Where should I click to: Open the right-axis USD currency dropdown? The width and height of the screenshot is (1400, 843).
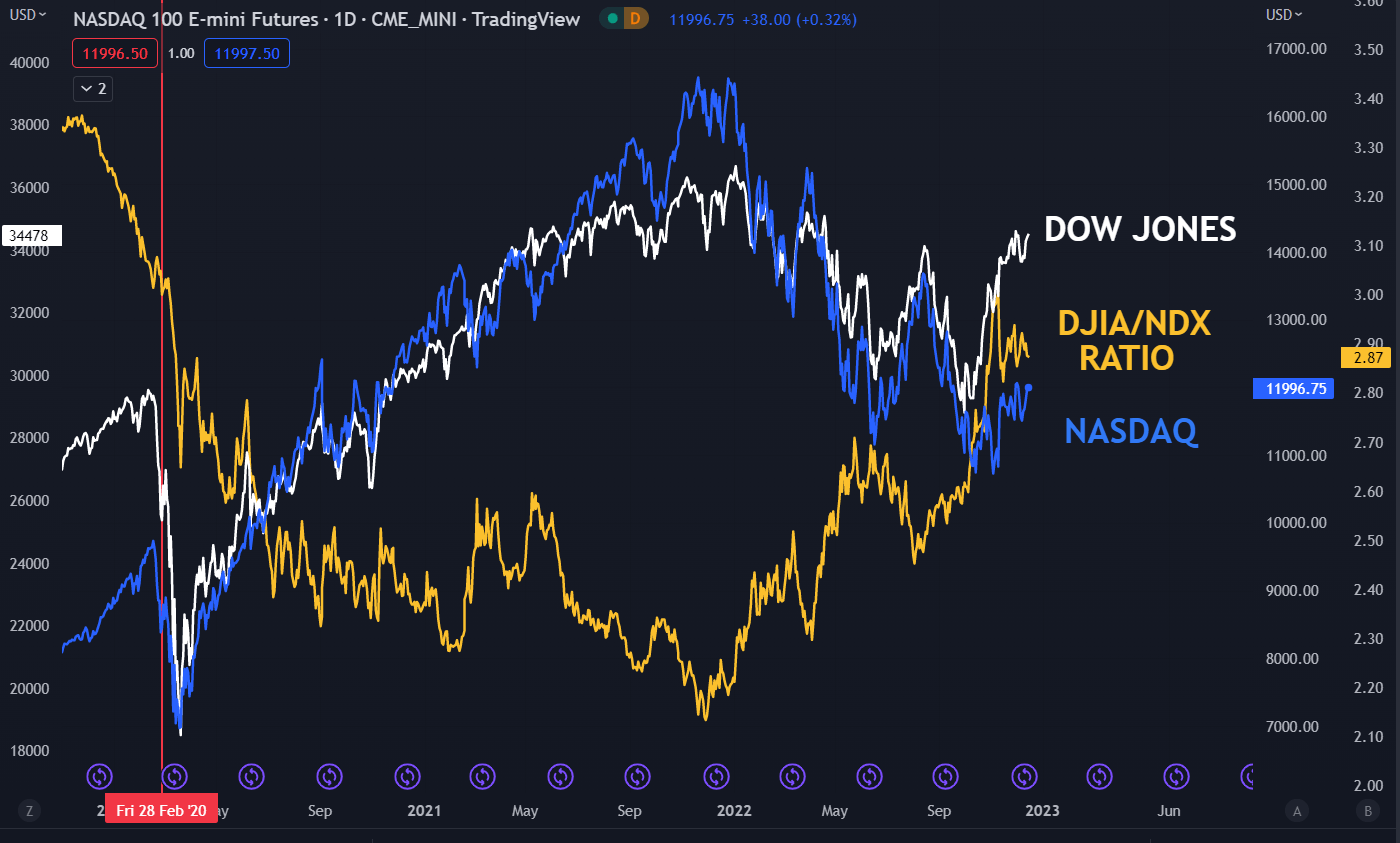point(1285,15)
